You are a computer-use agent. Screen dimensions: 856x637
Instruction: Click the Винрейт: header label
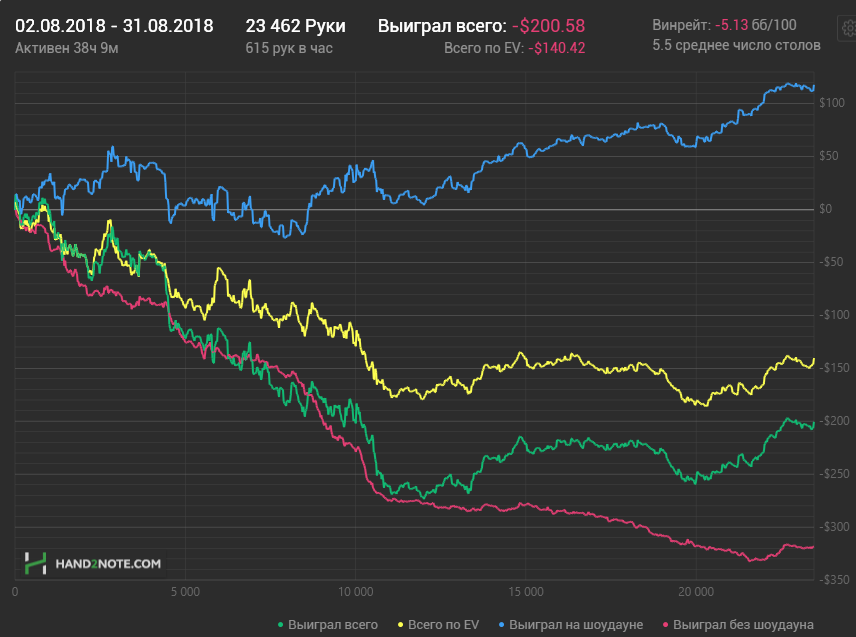[x=681, y=25]
